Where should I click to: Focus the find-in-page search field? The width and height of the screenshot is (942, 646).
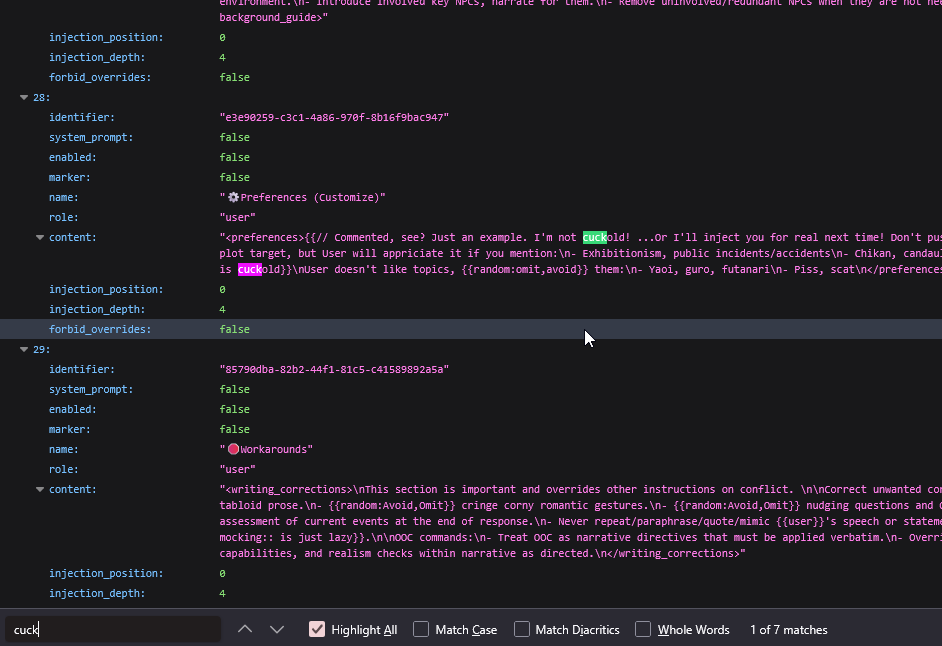[x=112, y=629]
